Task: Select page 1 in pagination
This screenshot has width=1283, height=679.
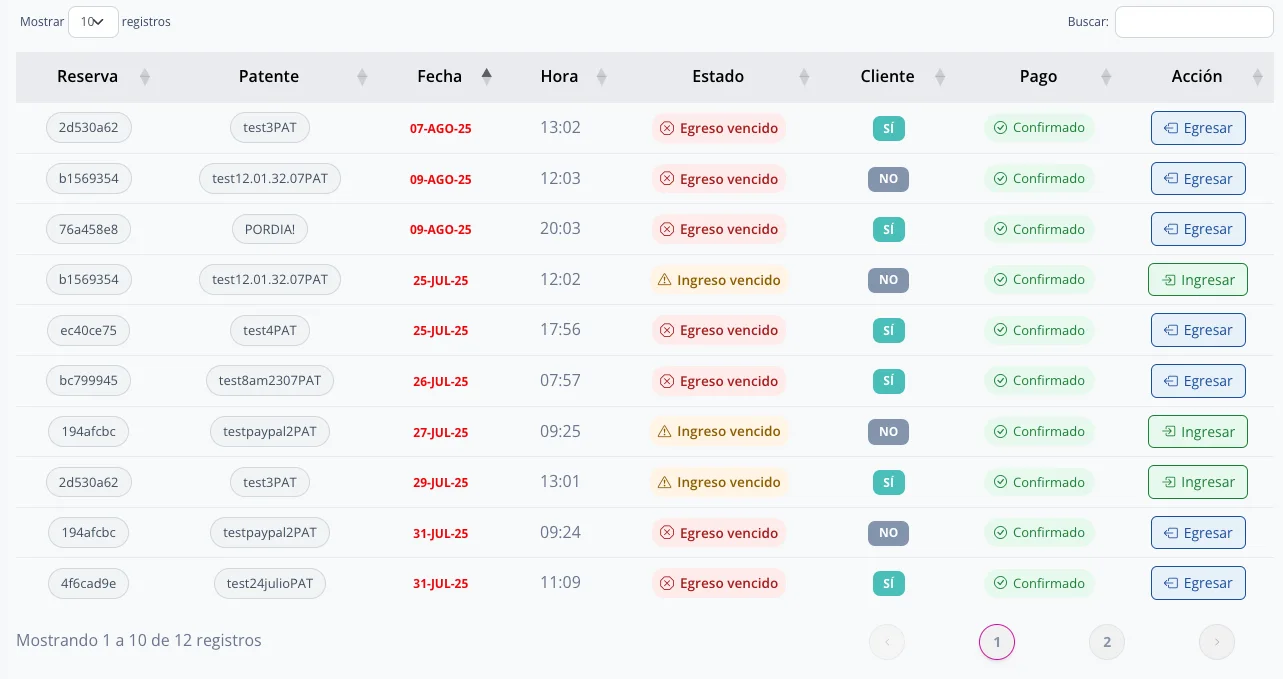Action: coord(997,642)
